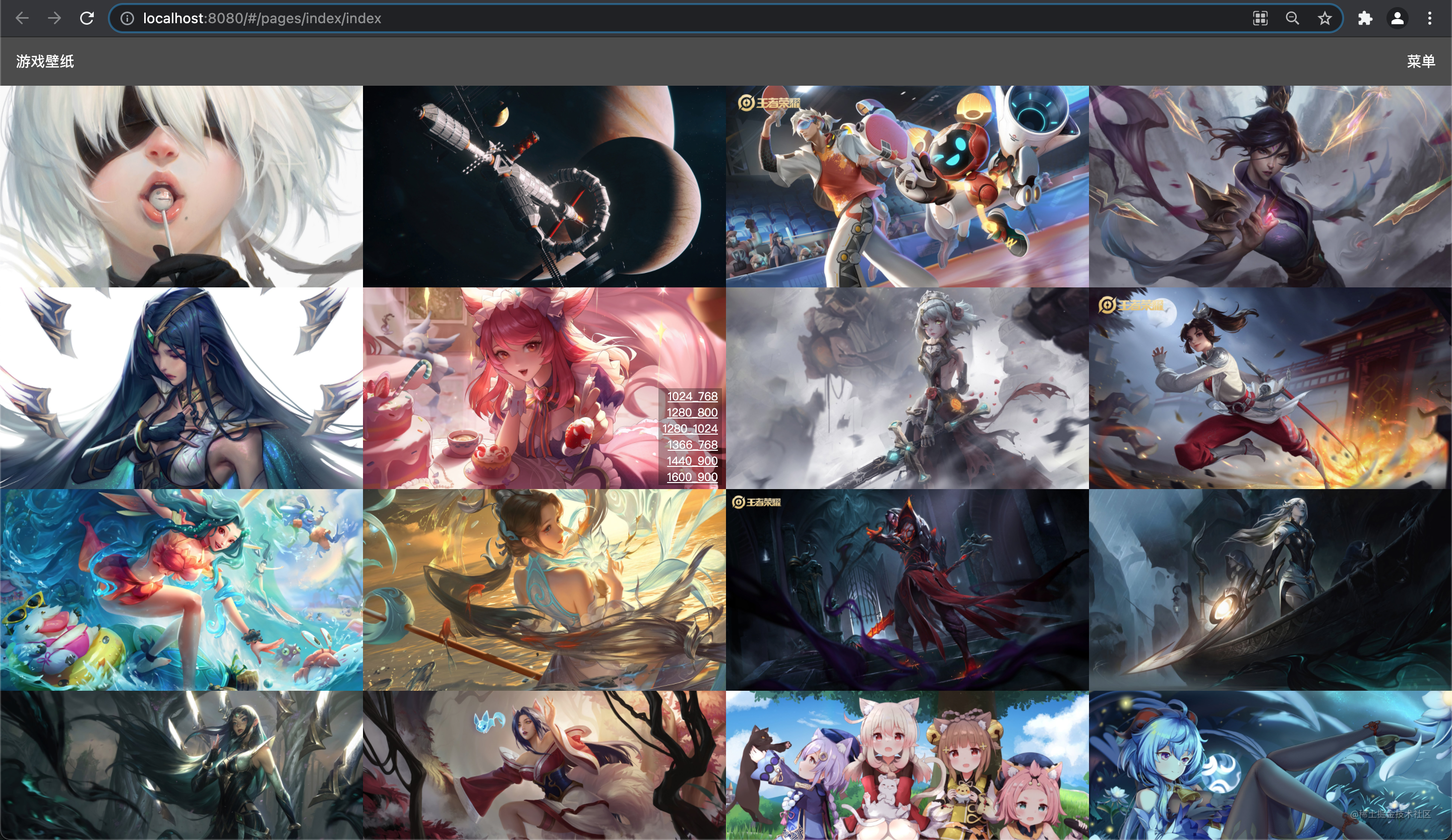Image resolution: width=1452 pixels, height=840 pixels.
Task: Select the 1280_1024 resolution link
Action: point(690,429)
